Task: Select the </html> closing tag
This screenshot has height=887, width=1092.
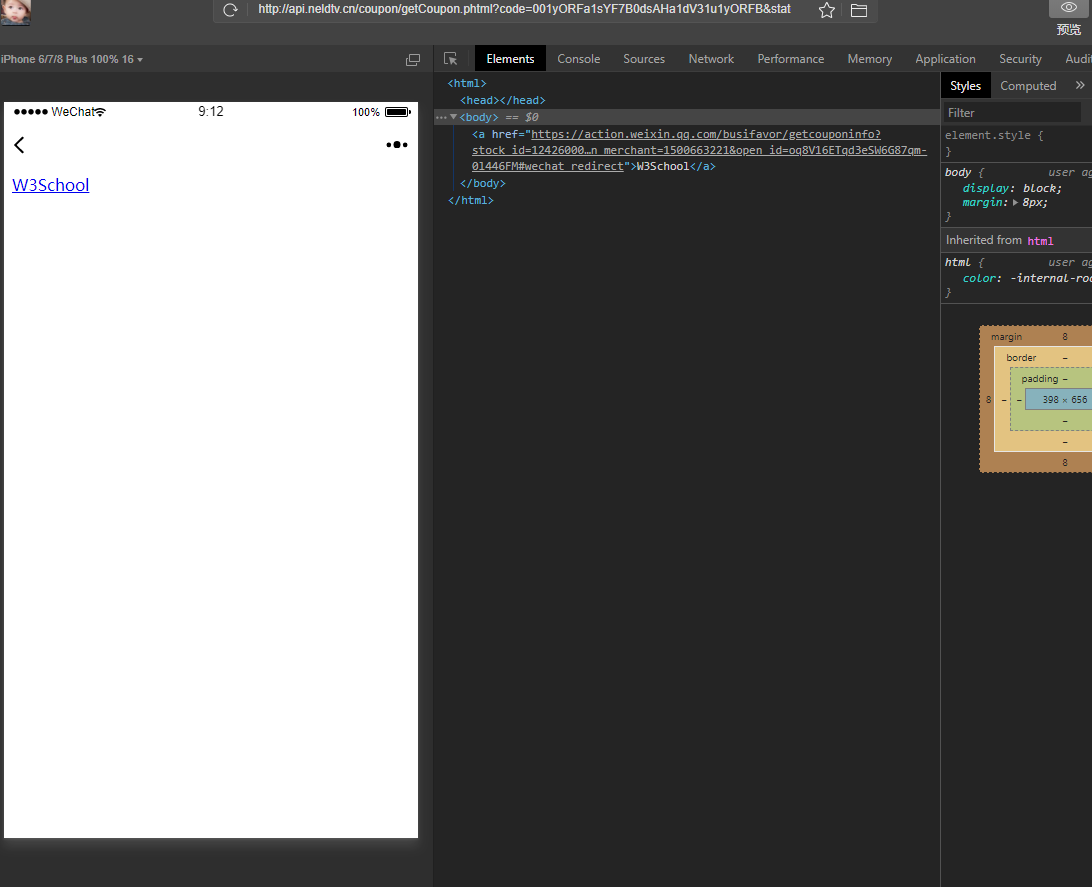Action: point(471,201)
